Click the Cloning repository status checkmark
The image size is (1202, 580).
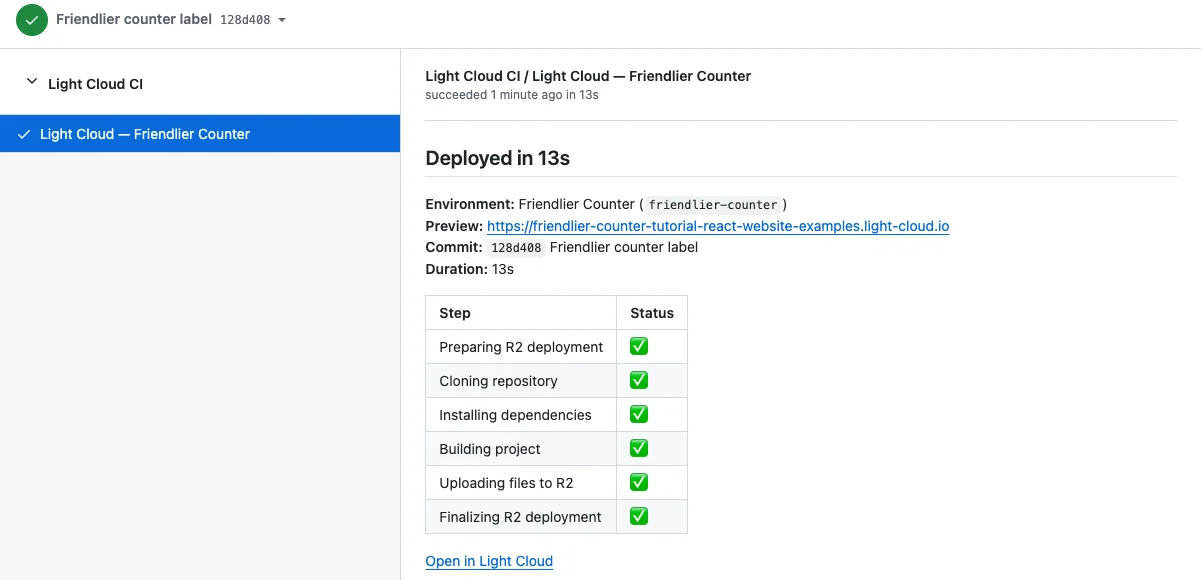(639, 380)
